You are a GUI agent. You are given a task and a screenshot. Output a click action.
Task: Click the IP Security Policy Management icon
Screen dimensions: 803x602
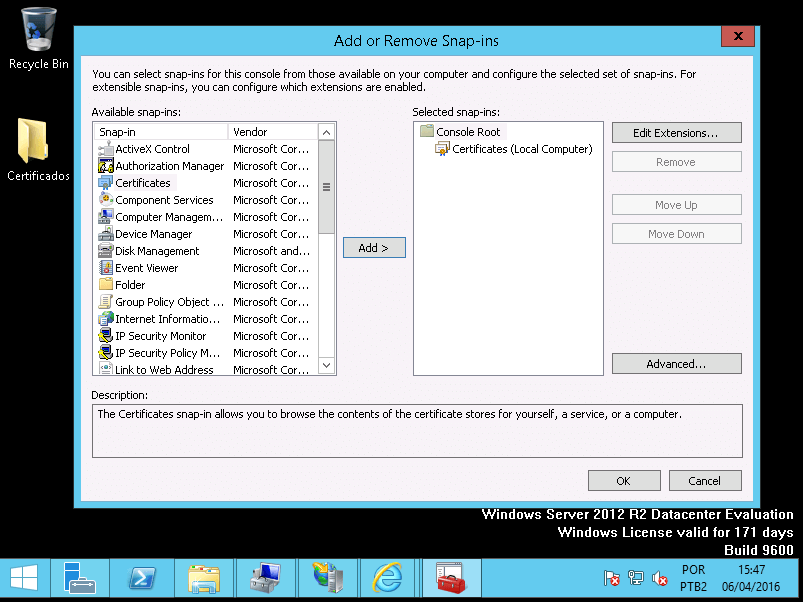tap(105, 353)
